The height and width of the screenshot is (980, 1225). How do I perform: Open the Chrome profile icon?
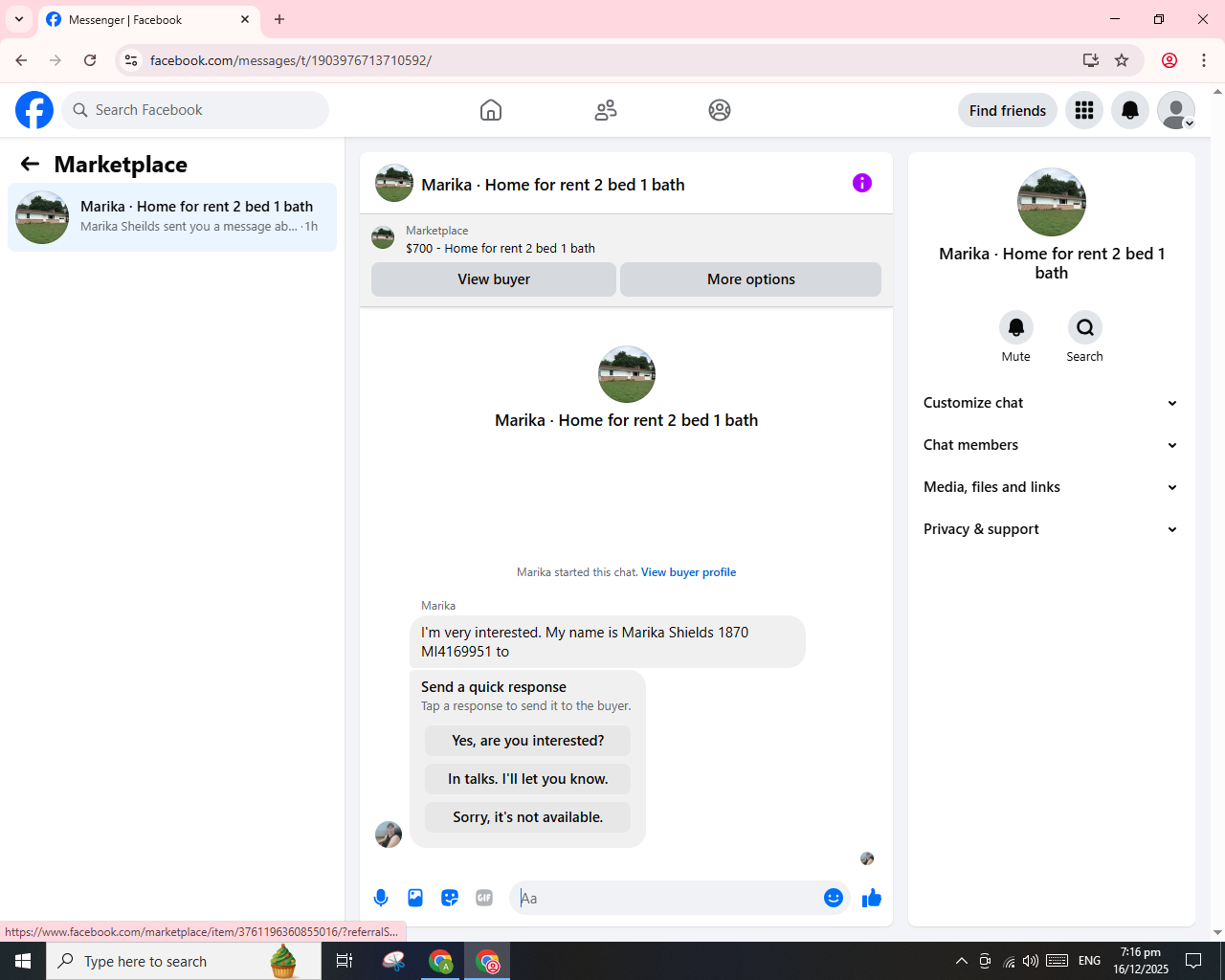tap(1169, 60)
